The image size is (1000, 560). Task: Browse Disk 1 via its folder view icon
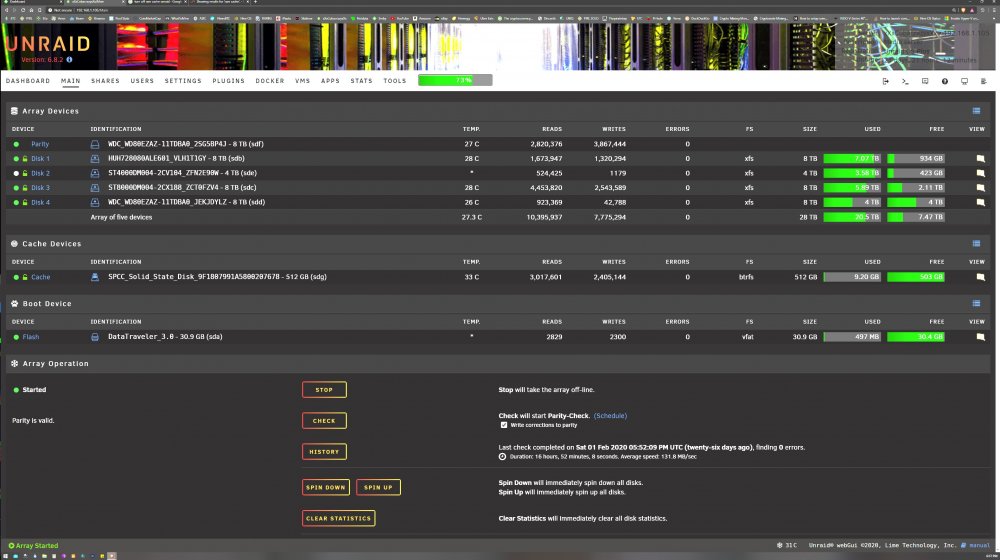pyautogui.click(x=980, y=159)
